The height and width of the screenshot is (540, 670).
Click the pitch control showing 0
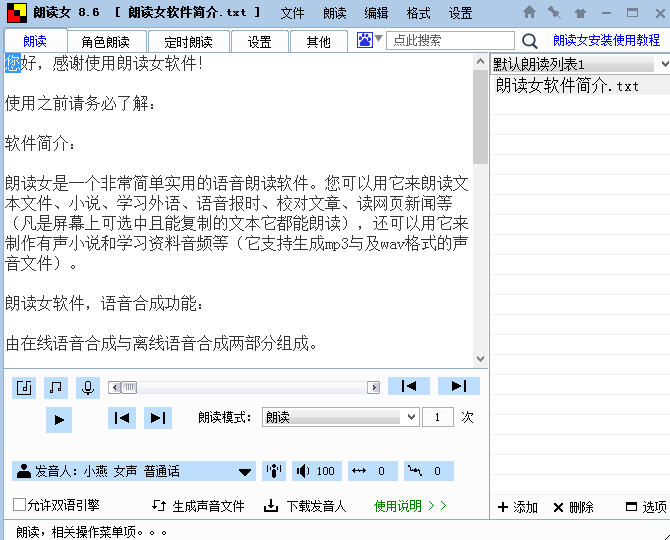tap(429, 471)
